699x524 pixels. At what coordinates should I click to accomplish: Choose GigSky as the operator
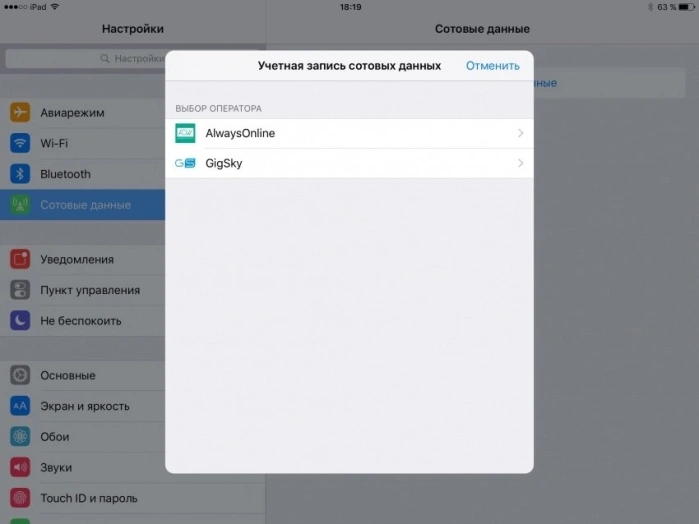349,163
